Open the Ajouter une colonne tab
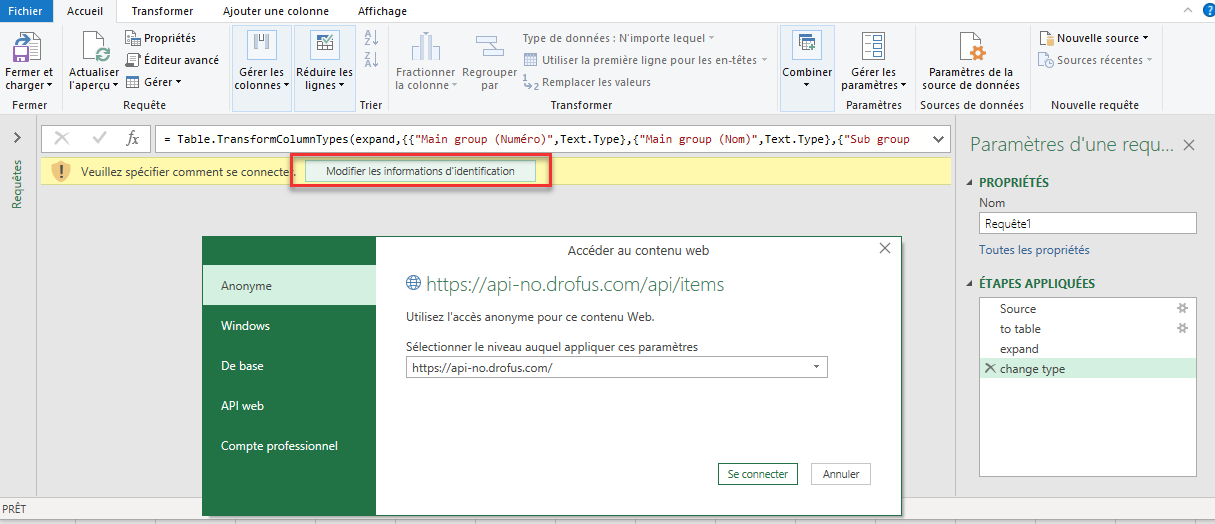This screenshot has width=1215, height=524. click(275, 11)
